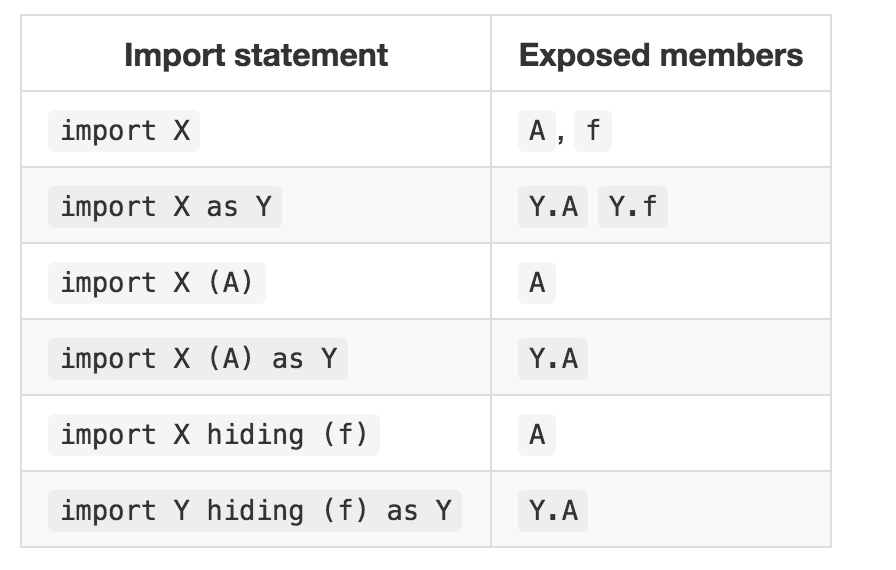This screenshot has width=896, height=570.
Task: Click the "Y.f" exposed member code
Action: pyautogui.click(x=633, y=207)
